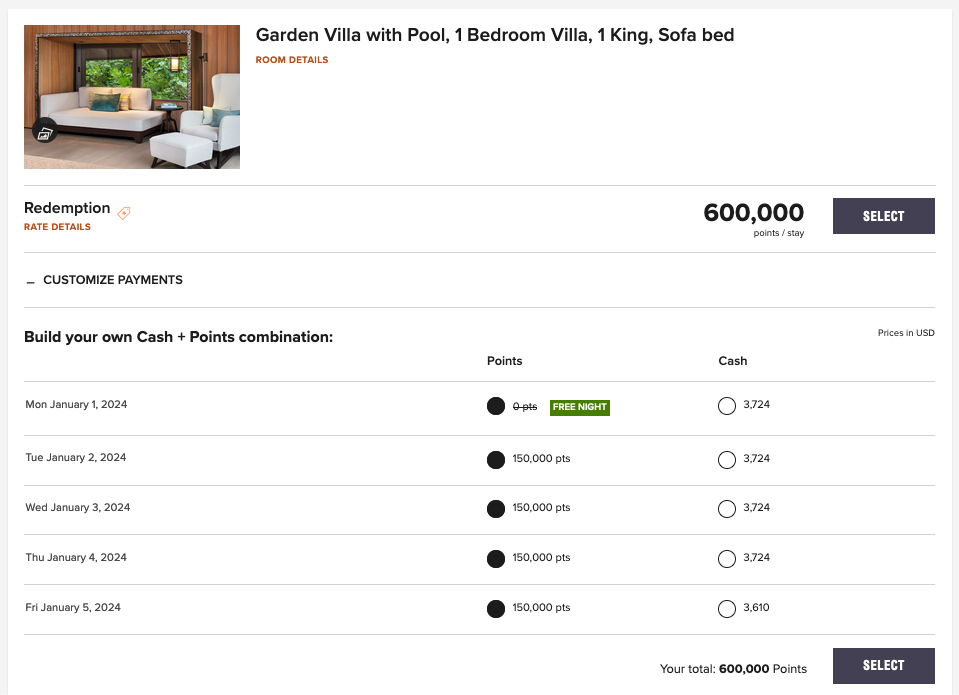Select Cash payment for Fri January 5
This screenshot has width=959, height=695.
tap(726, 608)
